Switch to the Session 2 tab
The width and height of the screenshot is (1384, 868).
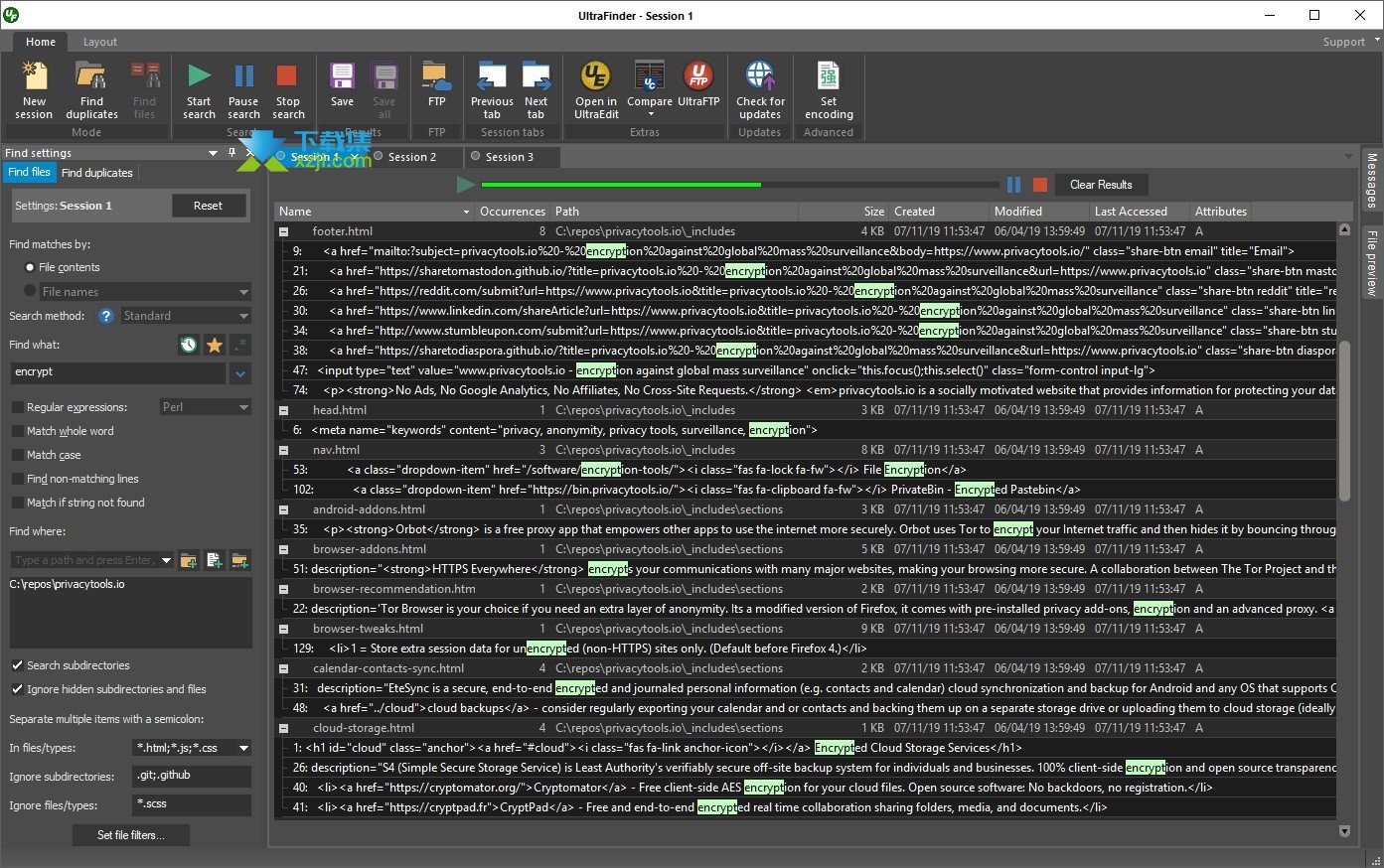(x=412, y=157)
